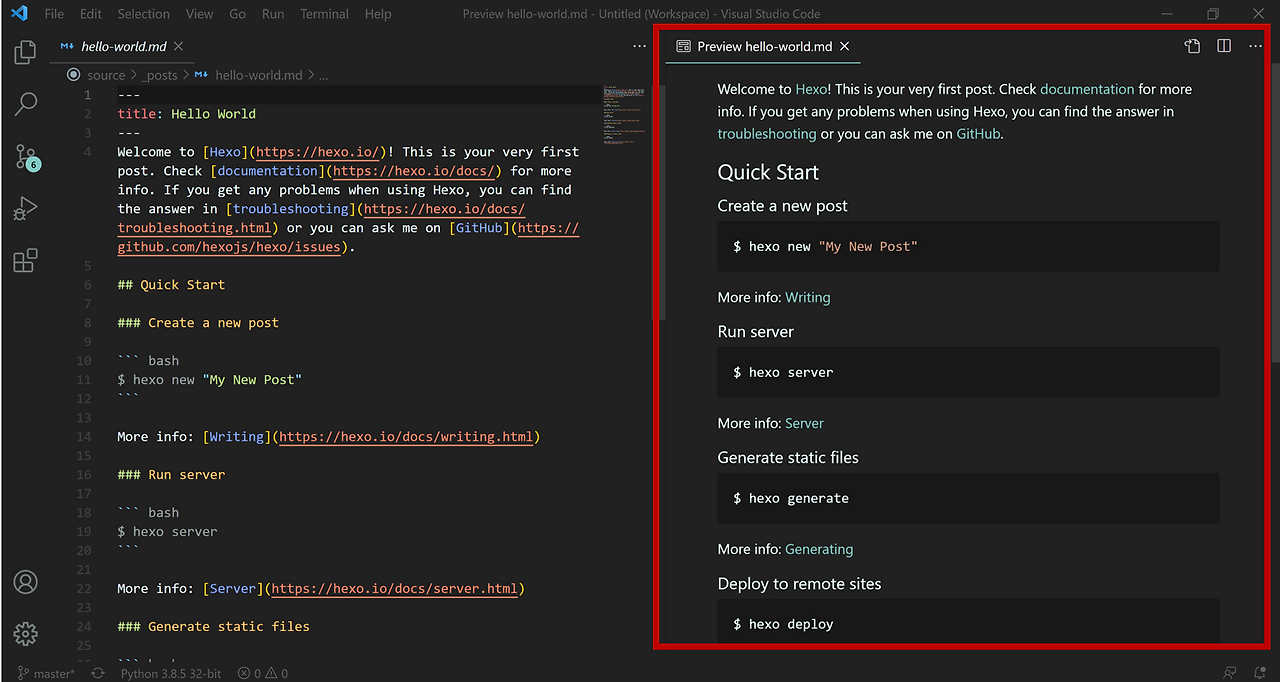The height and width of the screenshot is (682, 1280).
Task: Open the Explorer view in activity bar
Action: pos(26,52)
